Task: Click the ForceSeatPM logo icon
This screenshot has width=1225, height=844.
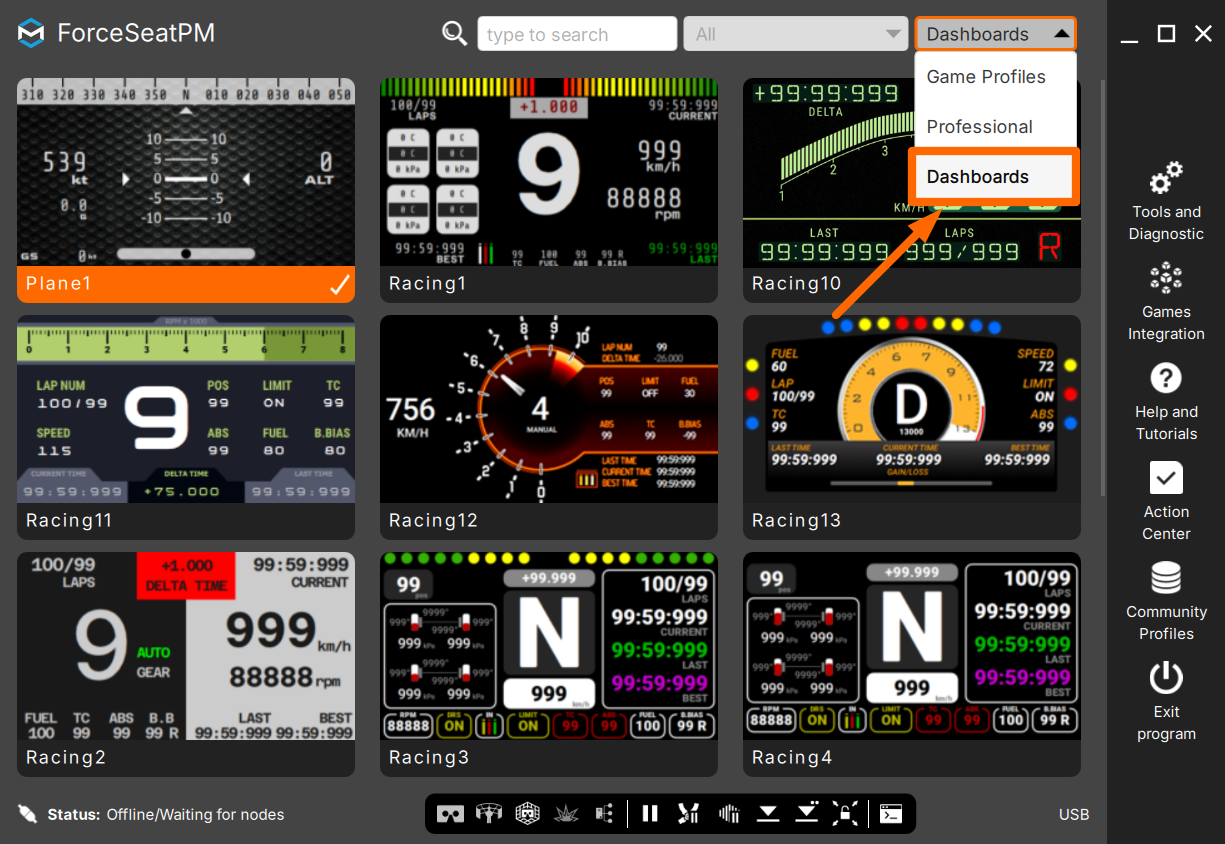Action: point(31,33)
